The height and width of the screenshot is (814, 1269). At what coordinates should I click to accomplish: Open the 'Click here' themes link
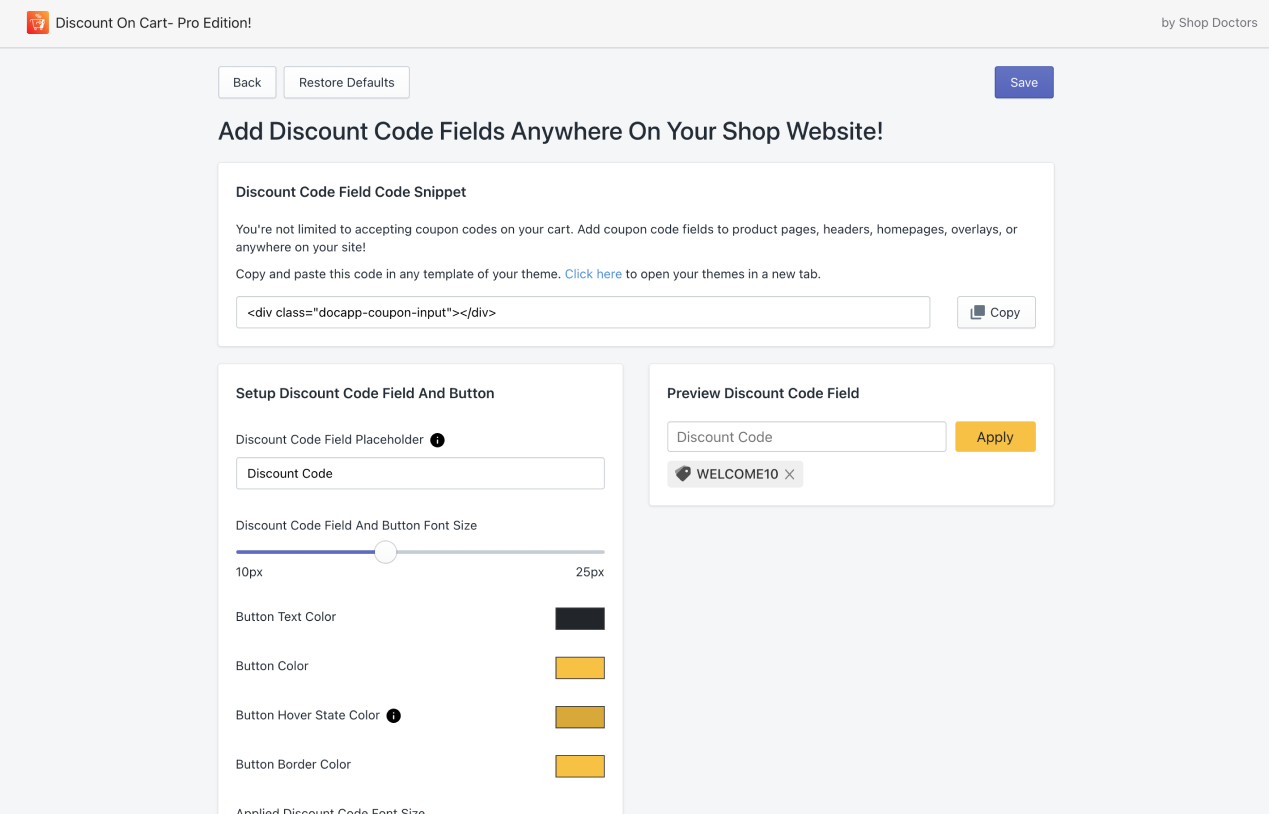point(593,274)
